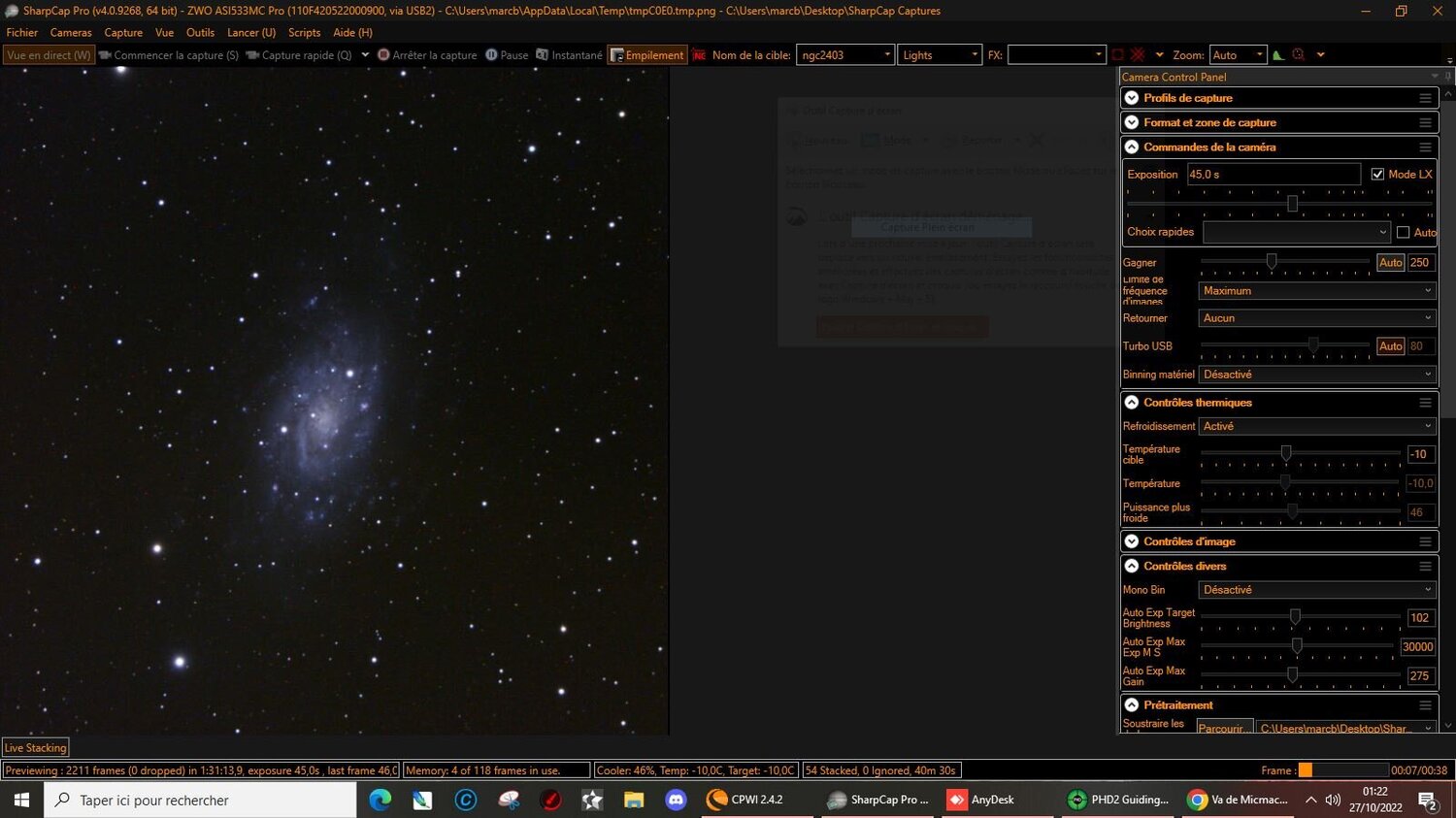The image size is (1456, 818).
Task: Open the Outils menu
Action: [x=200, y=32]
